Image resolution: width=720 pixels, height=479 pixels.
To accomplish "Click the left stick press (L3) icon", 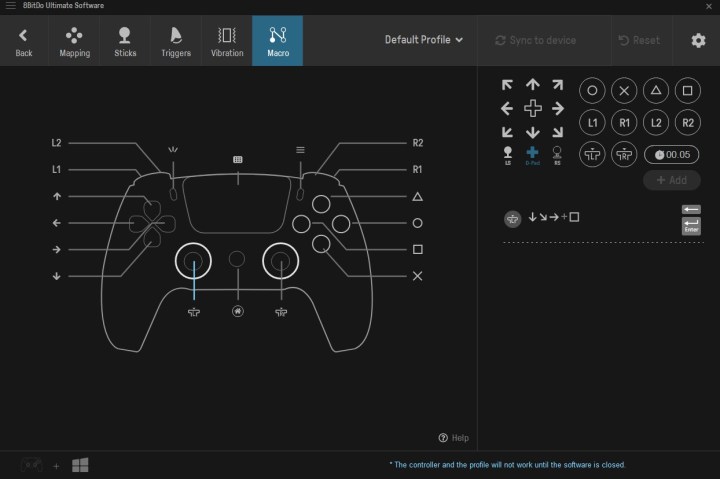I will pyautogui.click(x=592, y=154).
